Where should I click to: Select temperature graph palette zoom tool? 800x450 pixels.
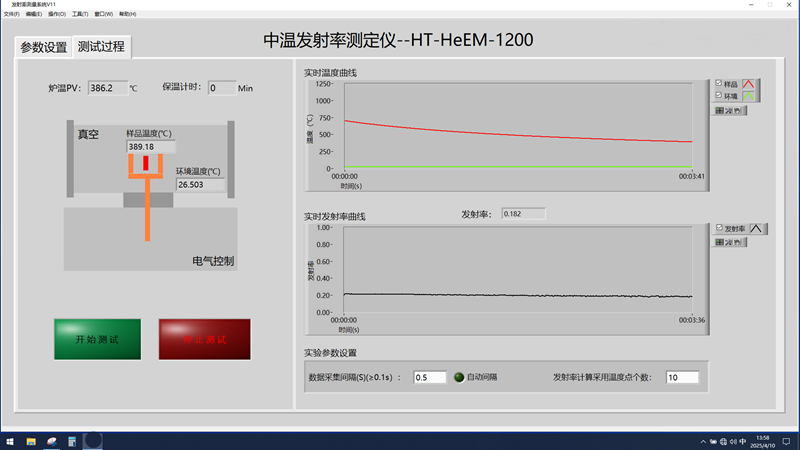(x=729, y=110)
